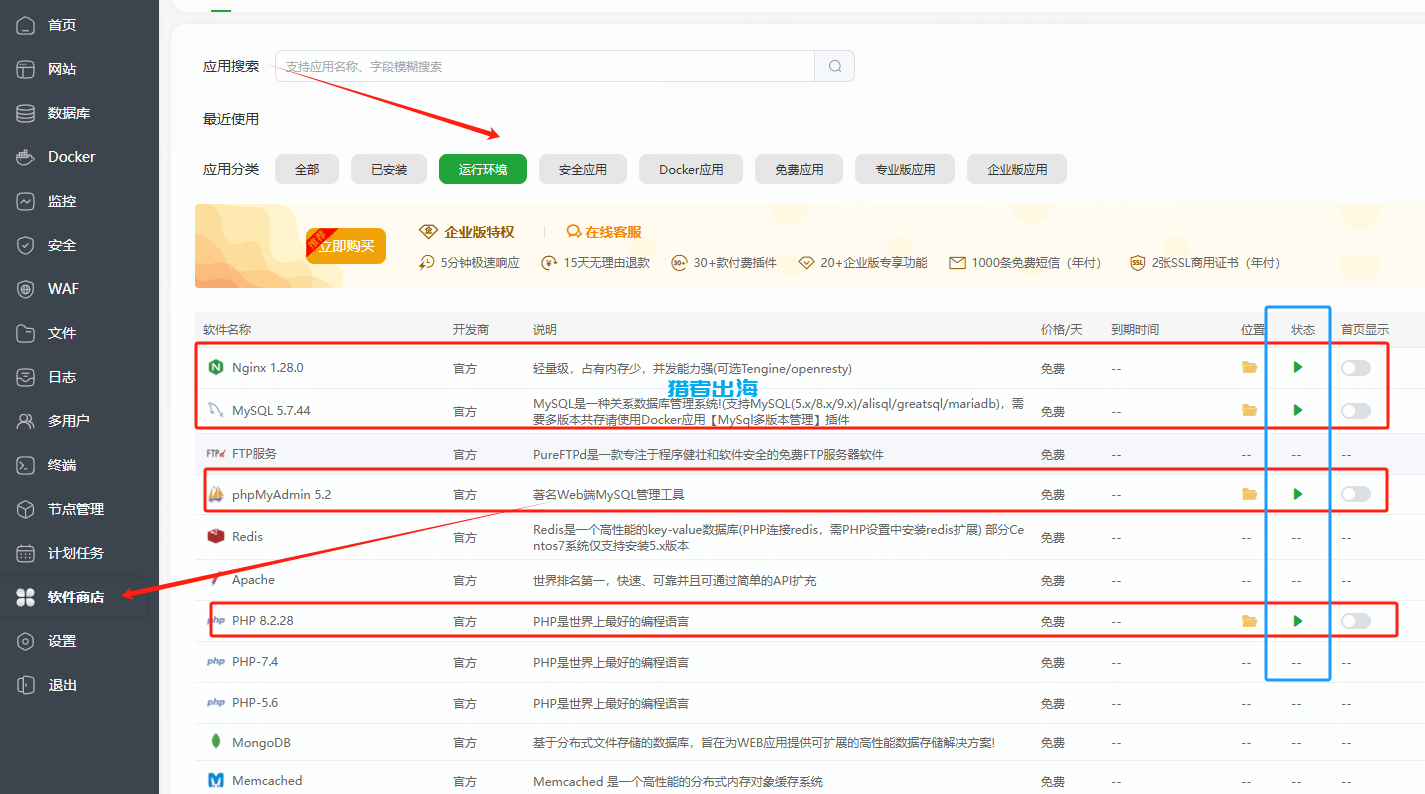Open the 首页 home sidebar item
The image size is (1425, 794).
click(x=62, y=25)
